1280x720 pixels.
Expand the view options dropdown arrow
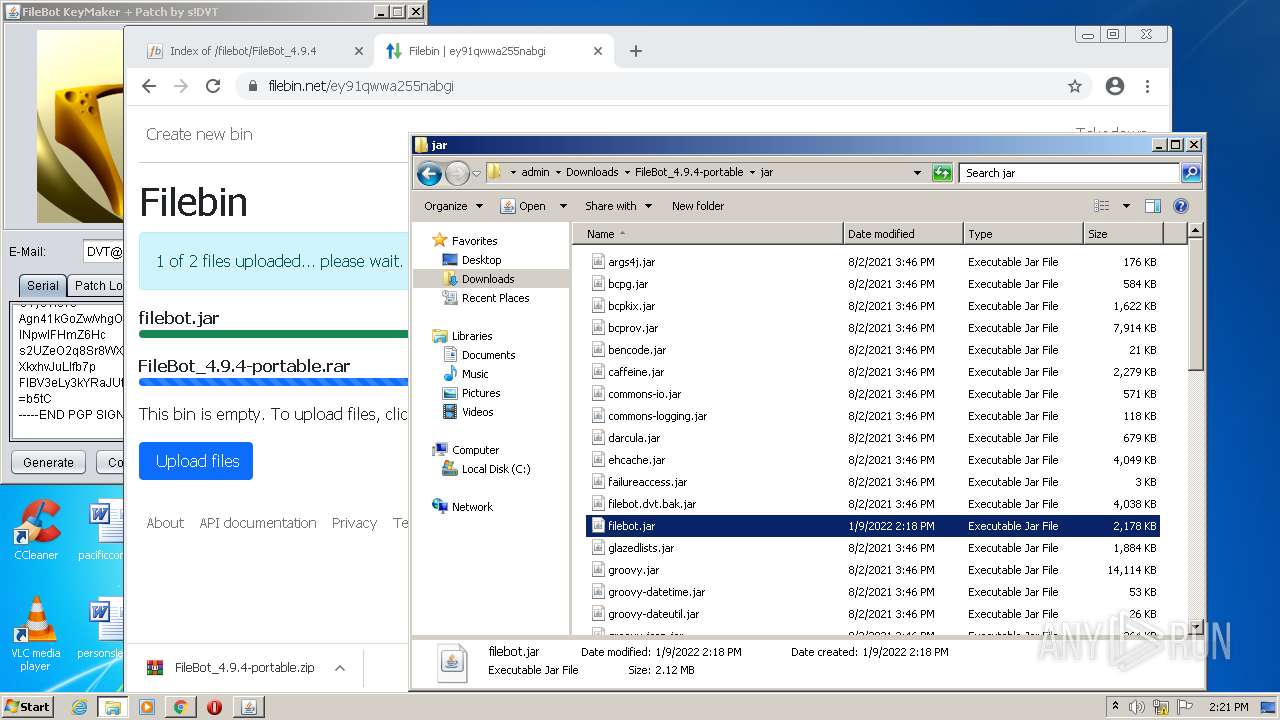(x=1126, y=206)
